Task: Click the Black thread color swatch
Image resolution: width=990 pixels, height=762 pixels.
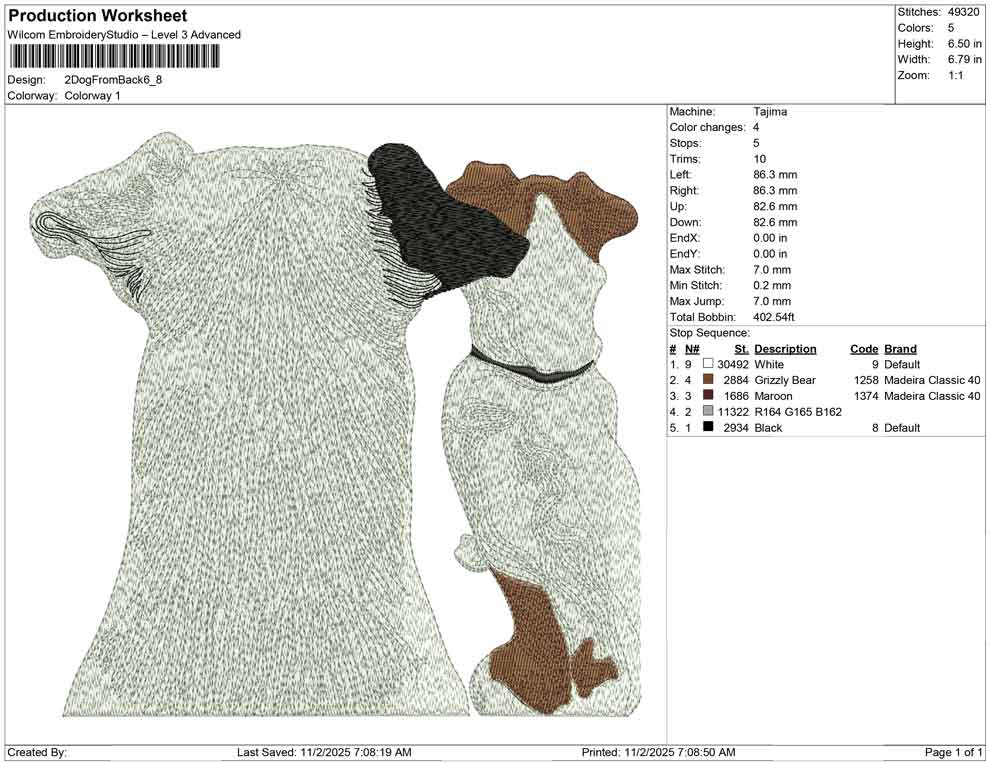Action: click(708, 427)
